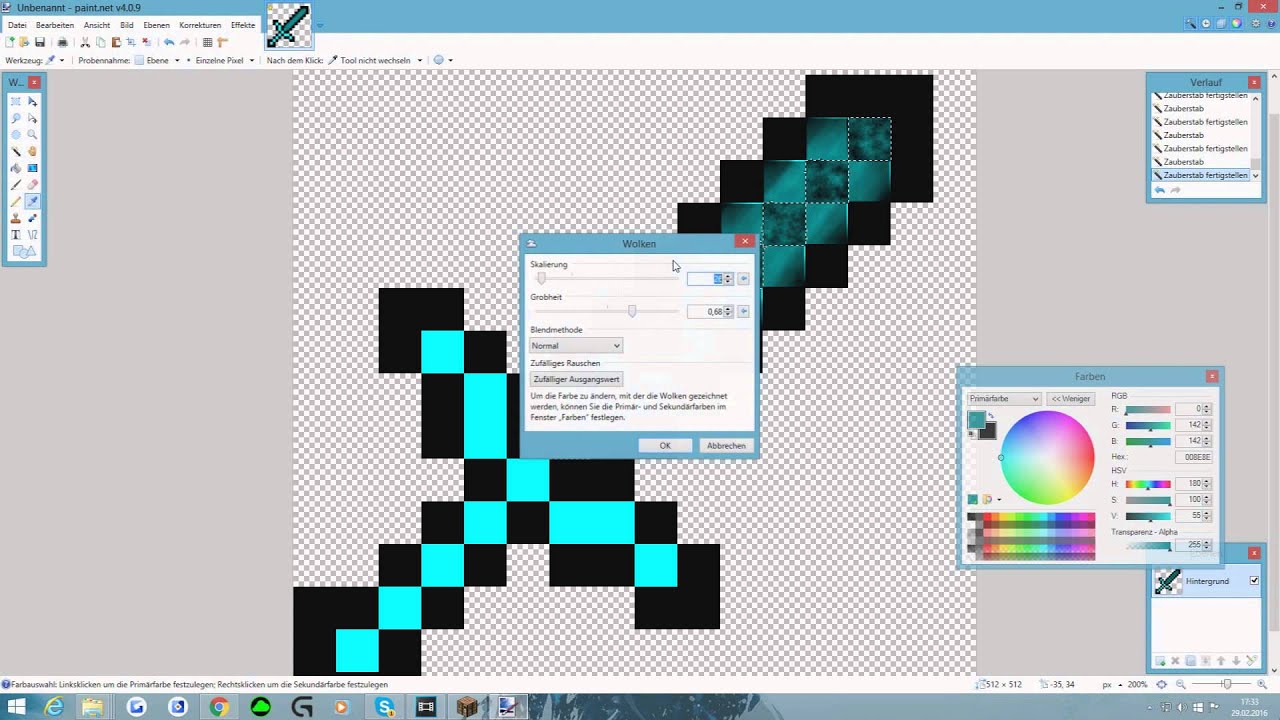Image resolution: width=1280 pixels, height=720 pixels.
Task: Click the Grobheit slider handle
Action: point(632,312)
